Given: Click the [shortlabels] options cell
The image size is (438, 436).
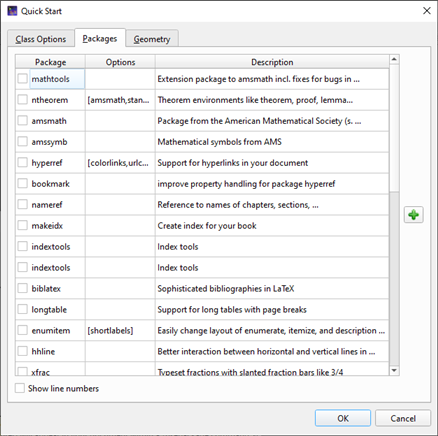Looking at the screenshot, I should [x=120, y=331].
